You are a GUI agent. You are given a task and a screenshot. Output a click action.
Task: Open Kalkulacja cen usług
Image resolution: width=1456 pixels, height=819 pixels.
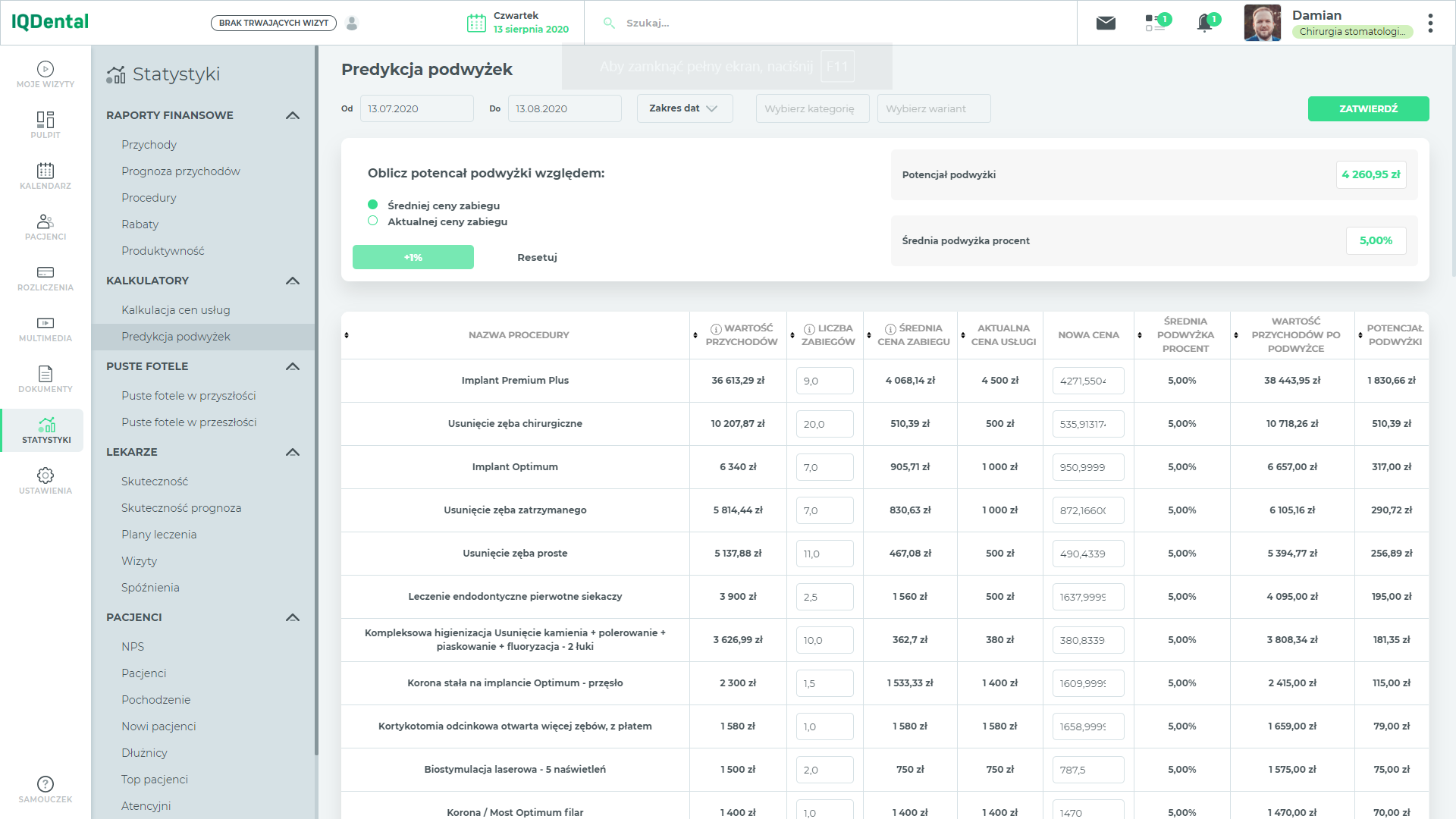coord(176,310)
